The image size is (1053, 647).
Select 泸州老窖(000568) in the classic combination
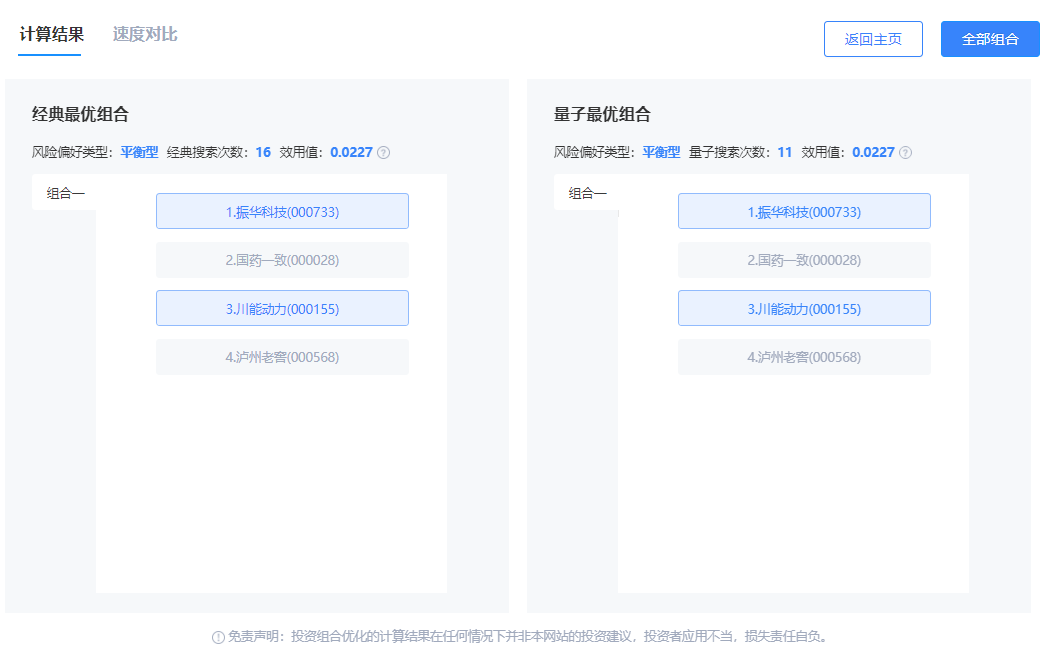(x=282, y=356)
